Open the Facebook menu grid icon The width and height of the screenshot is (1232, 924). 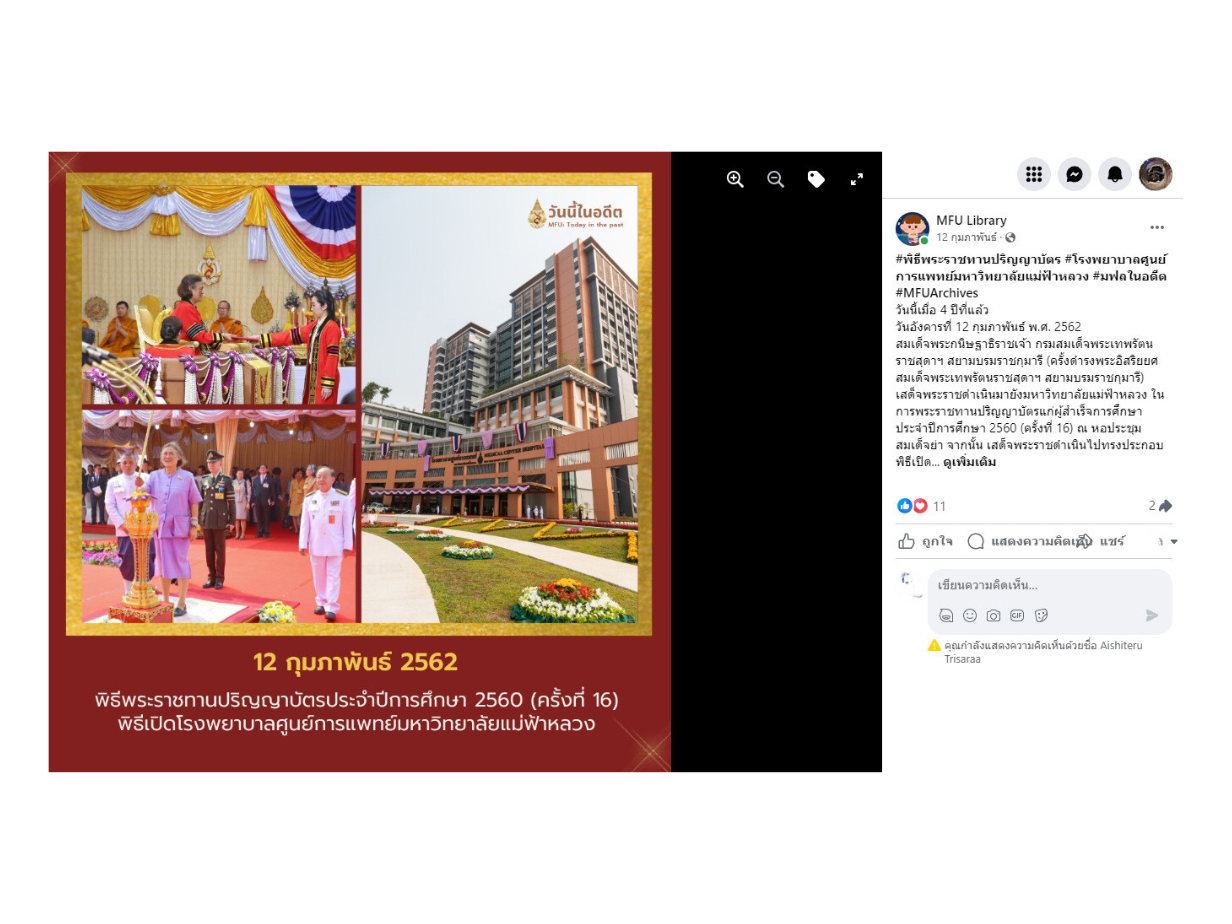(1034, 174)
